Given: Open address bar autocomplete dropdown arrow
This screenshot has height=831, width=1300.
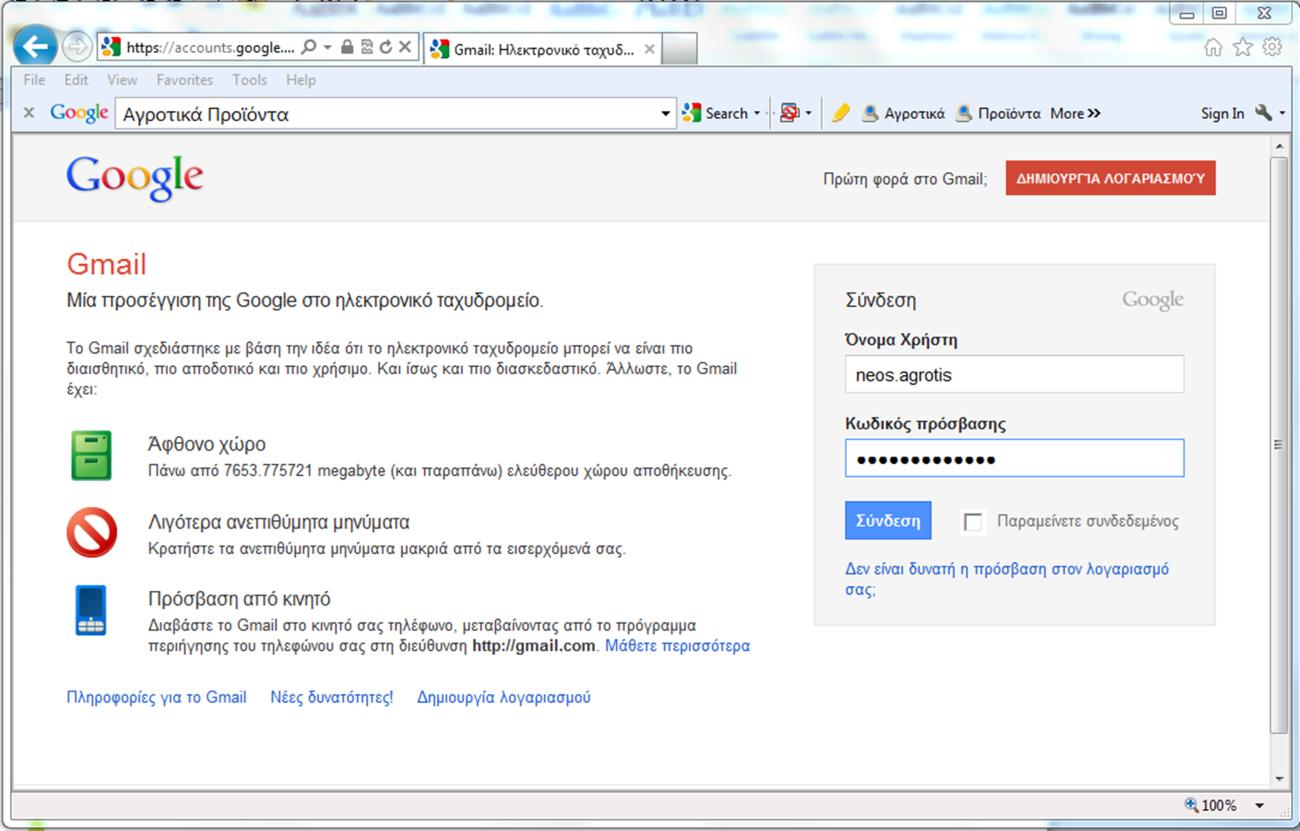Looking at the screenshot, I should click(328, 47).
